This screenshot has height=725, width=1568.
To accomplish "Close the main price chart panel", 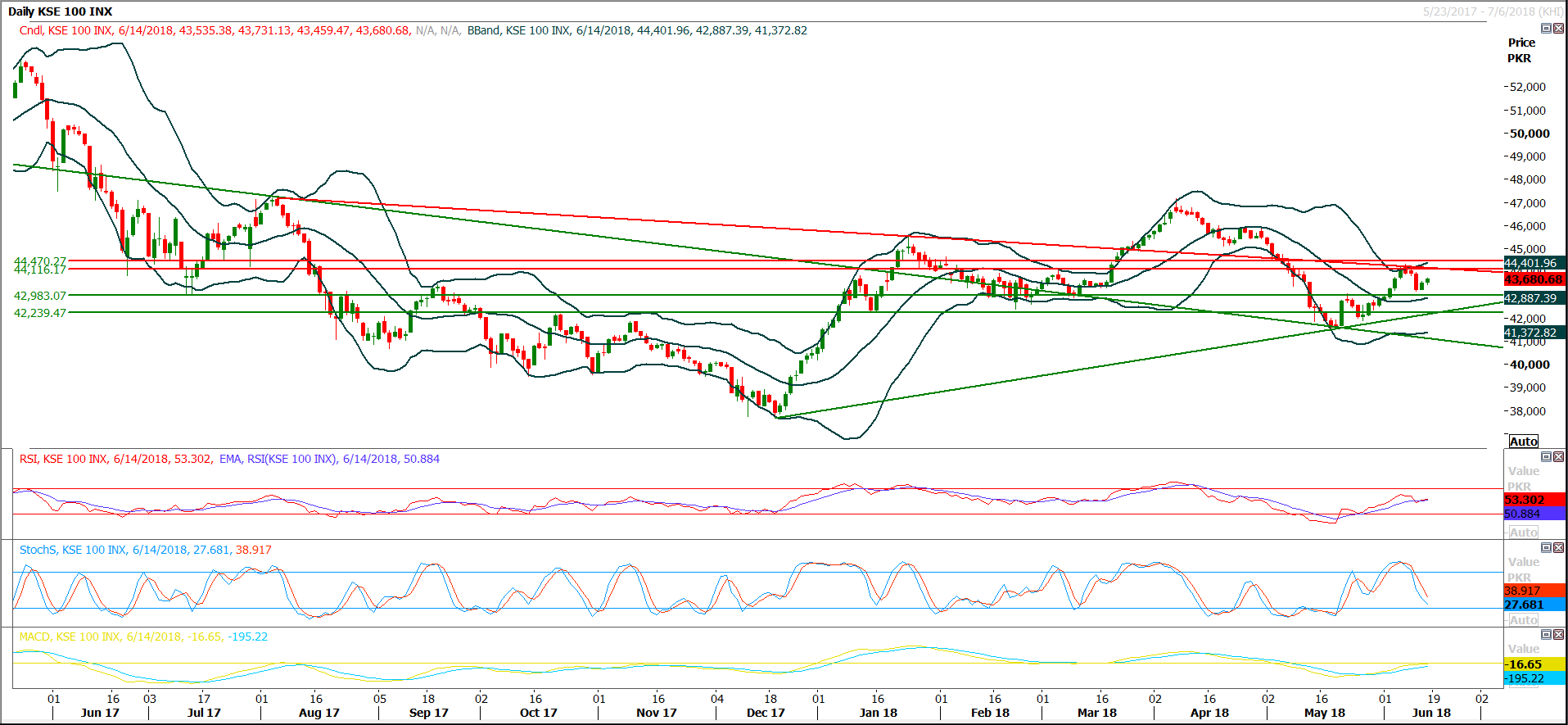I will click(1558, 29).
